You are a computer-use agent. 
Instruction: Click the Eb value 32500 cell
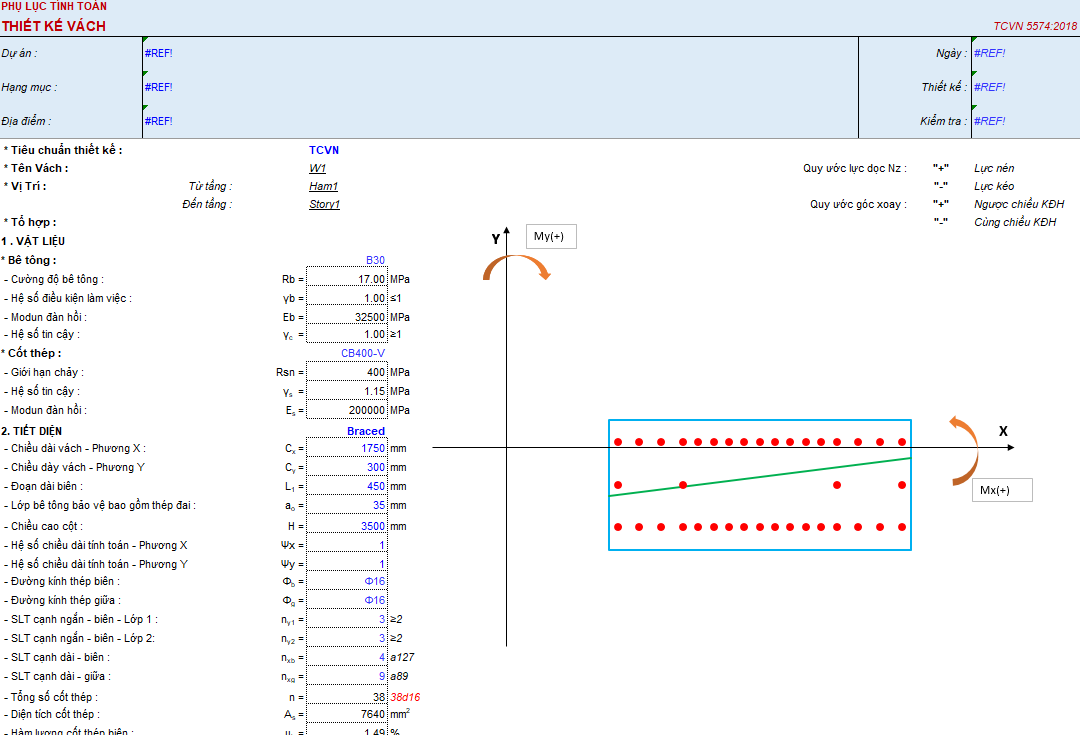(346, 317)
